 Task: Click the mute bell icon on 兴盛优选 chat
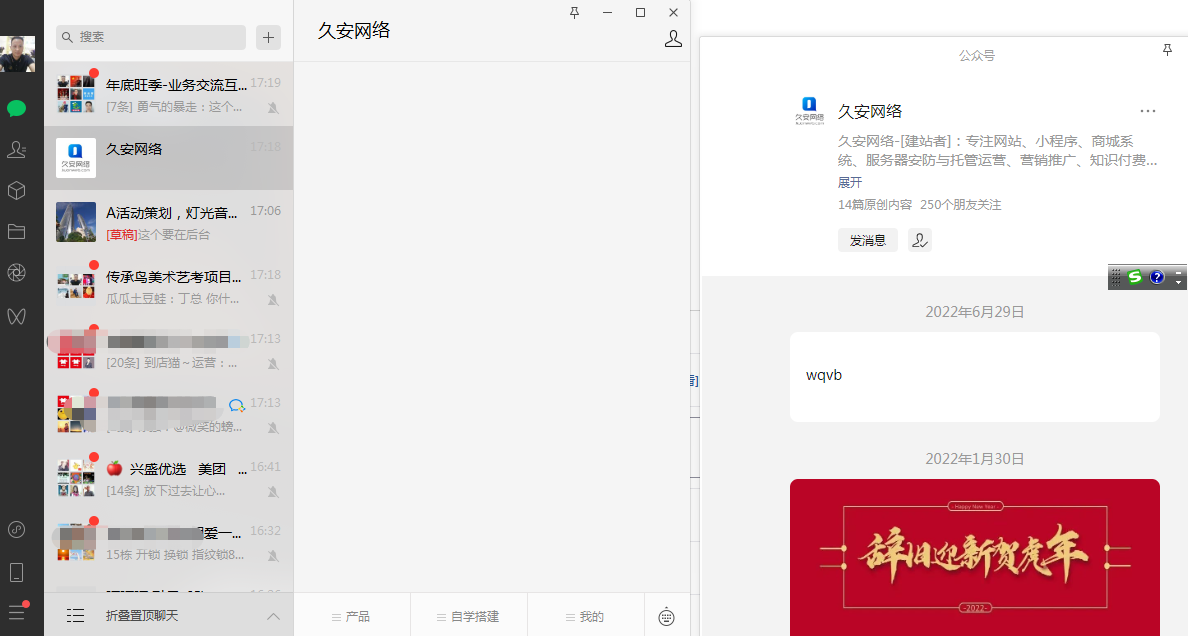[273, 491]
